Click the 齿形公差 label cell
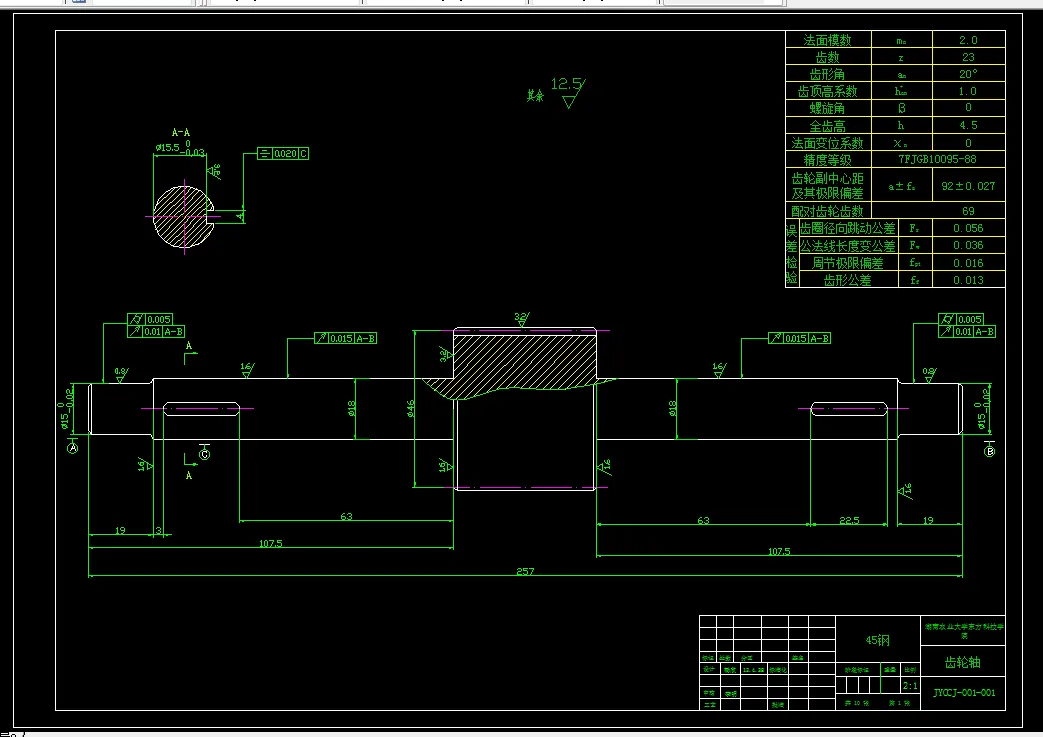The height and width of the screenshot is (737, 1043). [848, 280]
